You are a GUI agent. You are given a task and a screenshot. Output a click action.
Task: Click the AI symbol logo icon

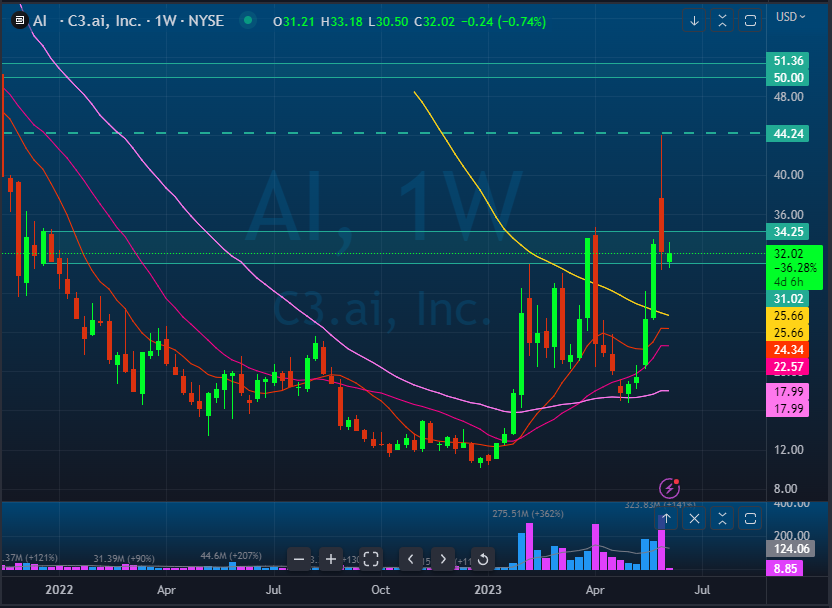[20, 21]
